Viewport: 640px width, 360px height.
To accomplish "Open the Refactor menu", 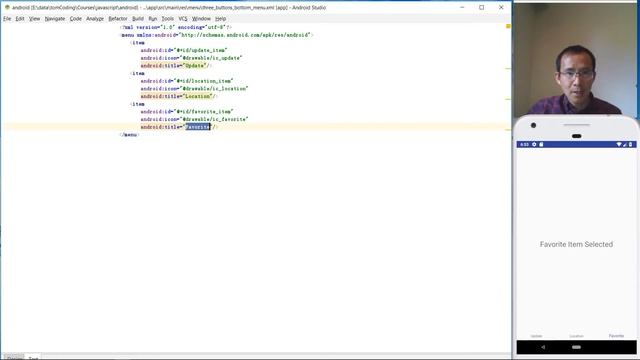I will tap(118, 19).
